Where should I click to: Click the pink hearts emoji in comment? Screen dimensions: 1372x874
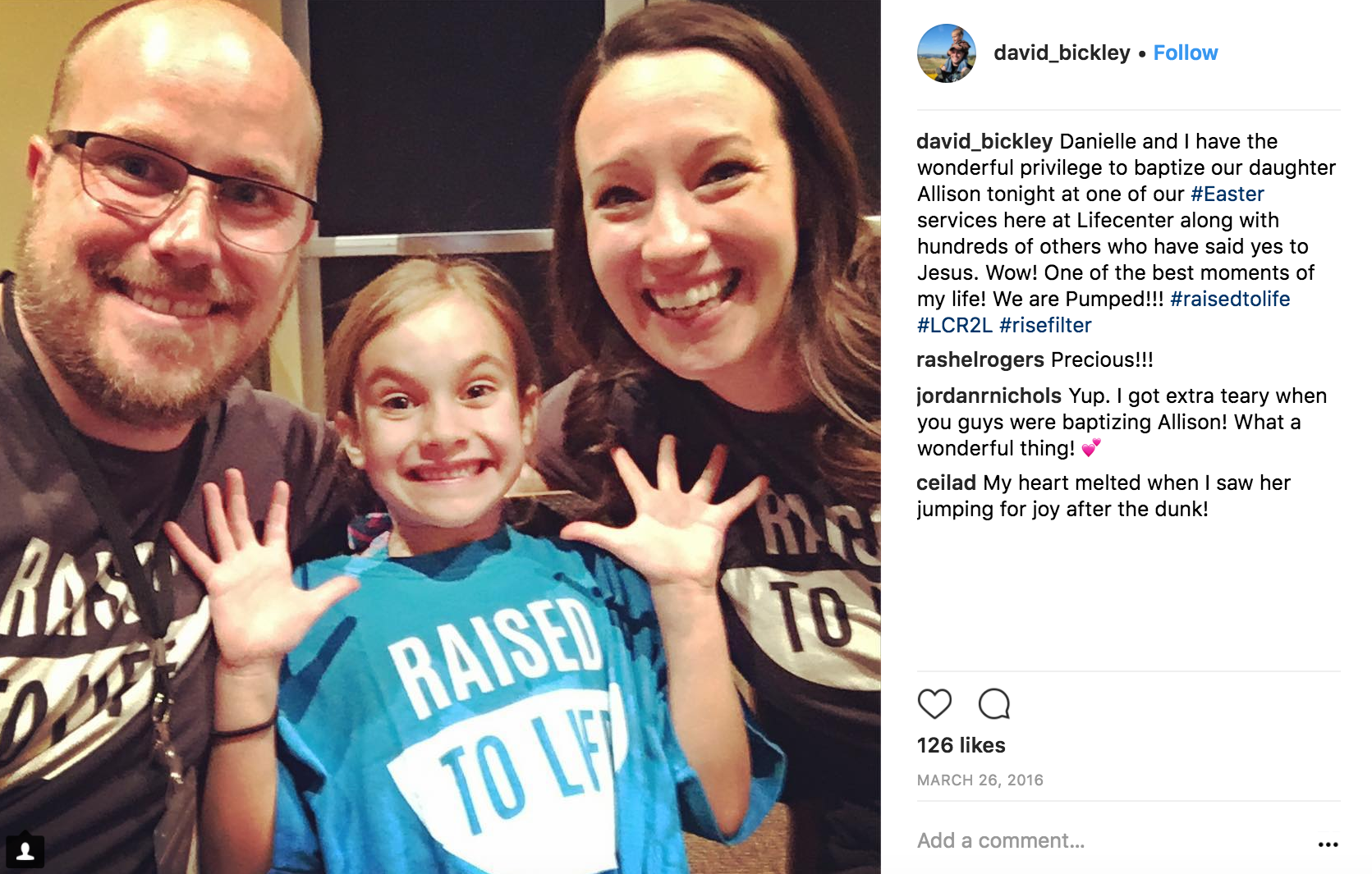1090,448
